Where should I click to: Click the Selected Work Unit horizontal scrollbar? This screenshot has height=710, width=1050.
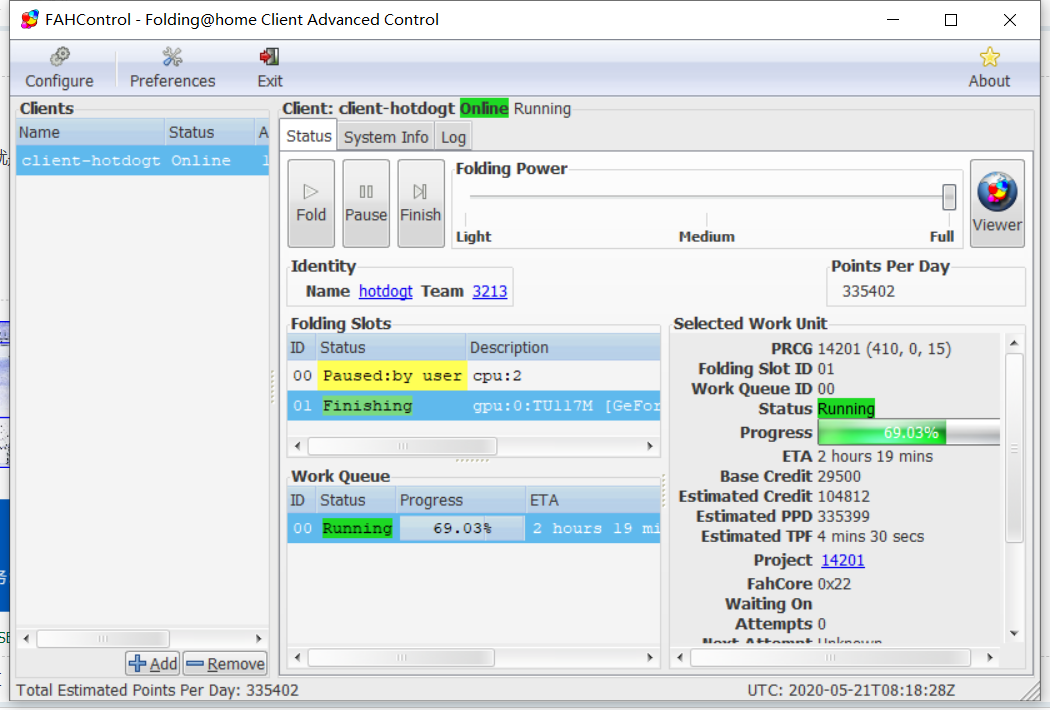pyautogui.click(x=830, y=658)
